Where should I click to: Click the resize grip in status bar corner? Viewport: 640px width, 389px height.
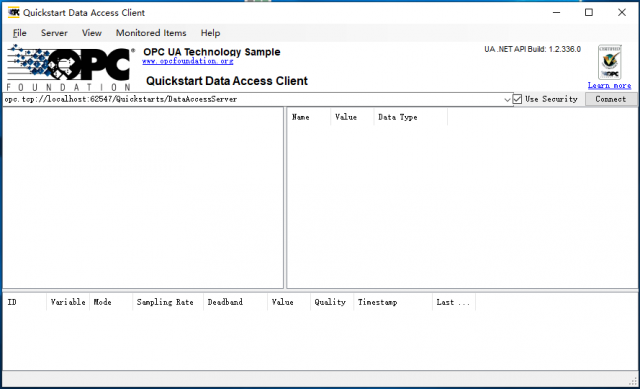coord(633,382)
